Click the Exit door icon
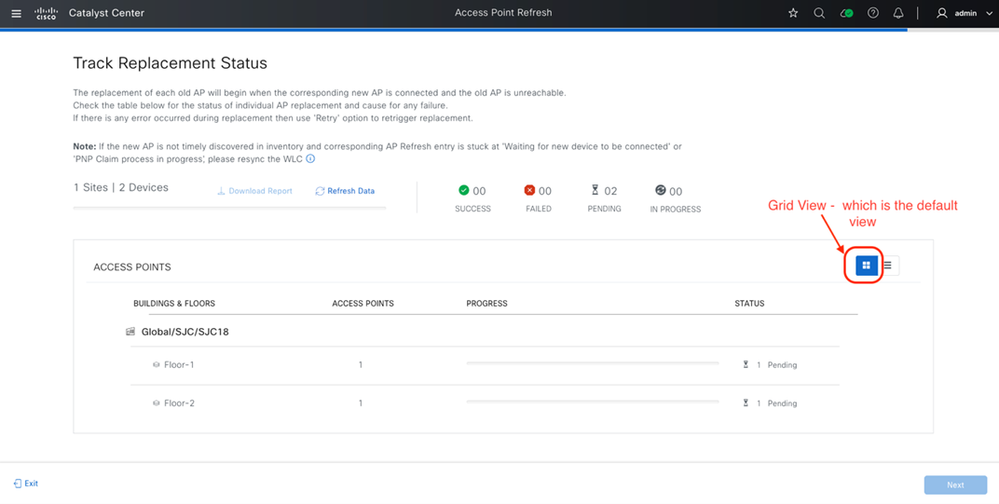Viewport: 999px width, 504px height. click(18, 484)
